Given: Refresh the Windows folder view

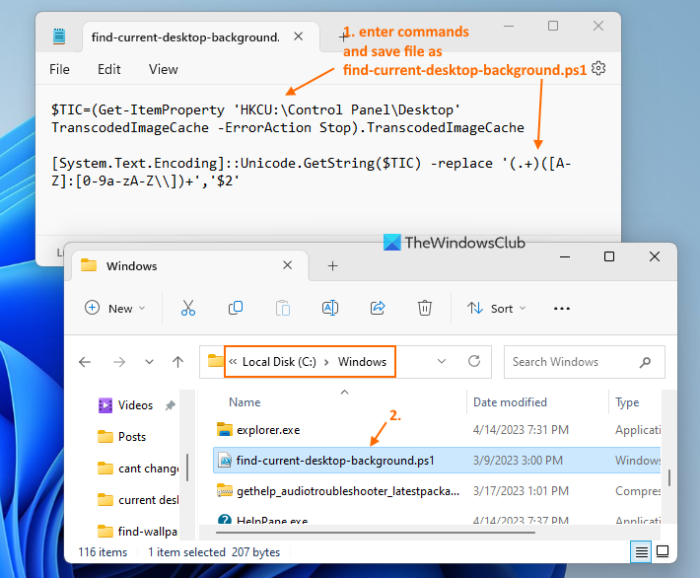Looking at the screenshot, I should 474,362.
